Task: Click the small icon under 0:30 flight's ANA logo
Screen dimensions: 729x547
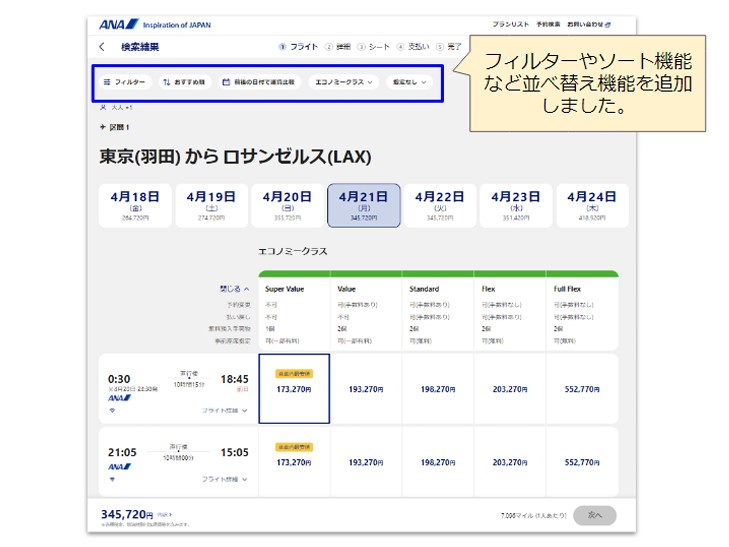Action: click(x=112, y=410)
